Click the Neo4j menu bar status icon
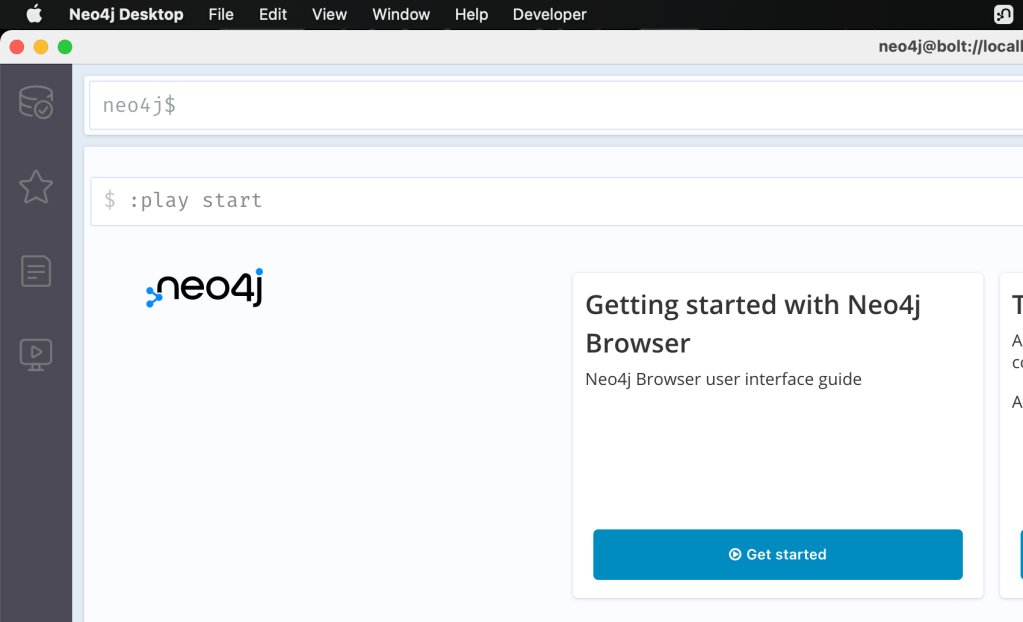Viewport: 1023px width, 622px height. (1003, 14)
